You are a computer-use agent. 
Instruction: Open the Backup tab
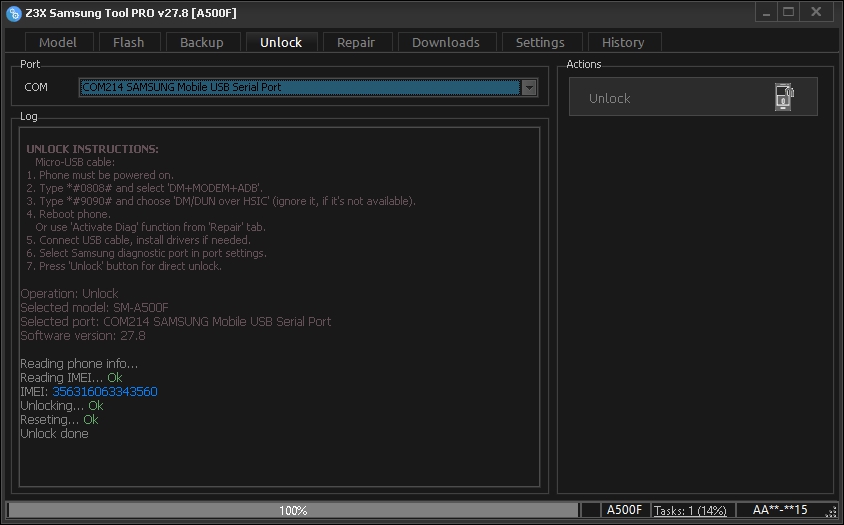click(202, 43)
